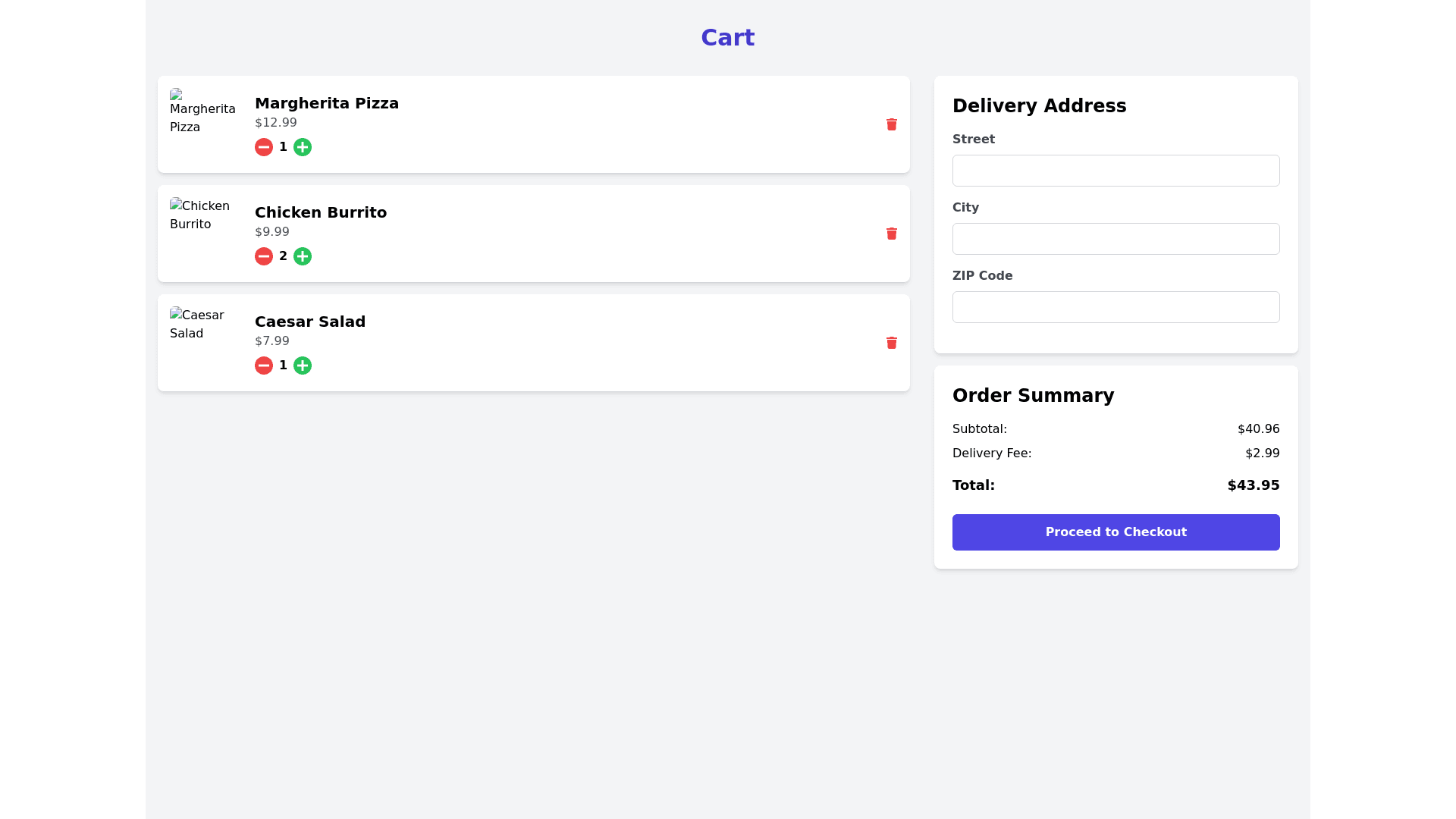Remove the Caesar Salad using trash icon

pyautogui.click(x=891, y=343)
